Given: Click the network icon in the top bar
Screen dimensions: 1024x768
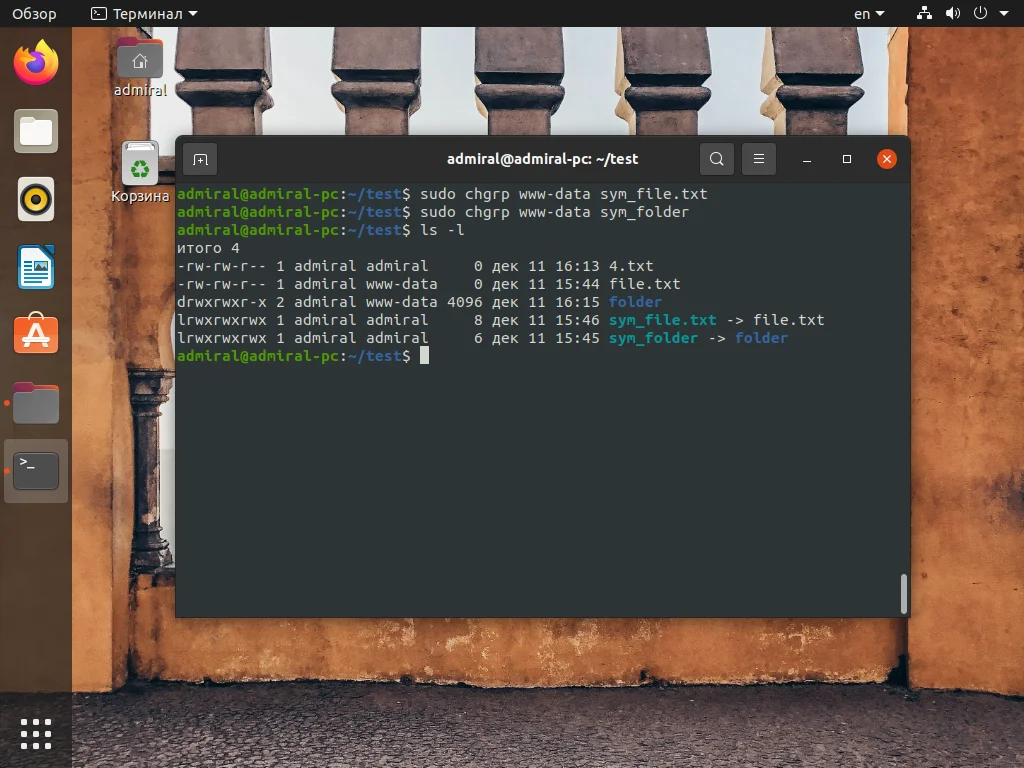Looking at the screenshot, I should [x=924, y=14].
